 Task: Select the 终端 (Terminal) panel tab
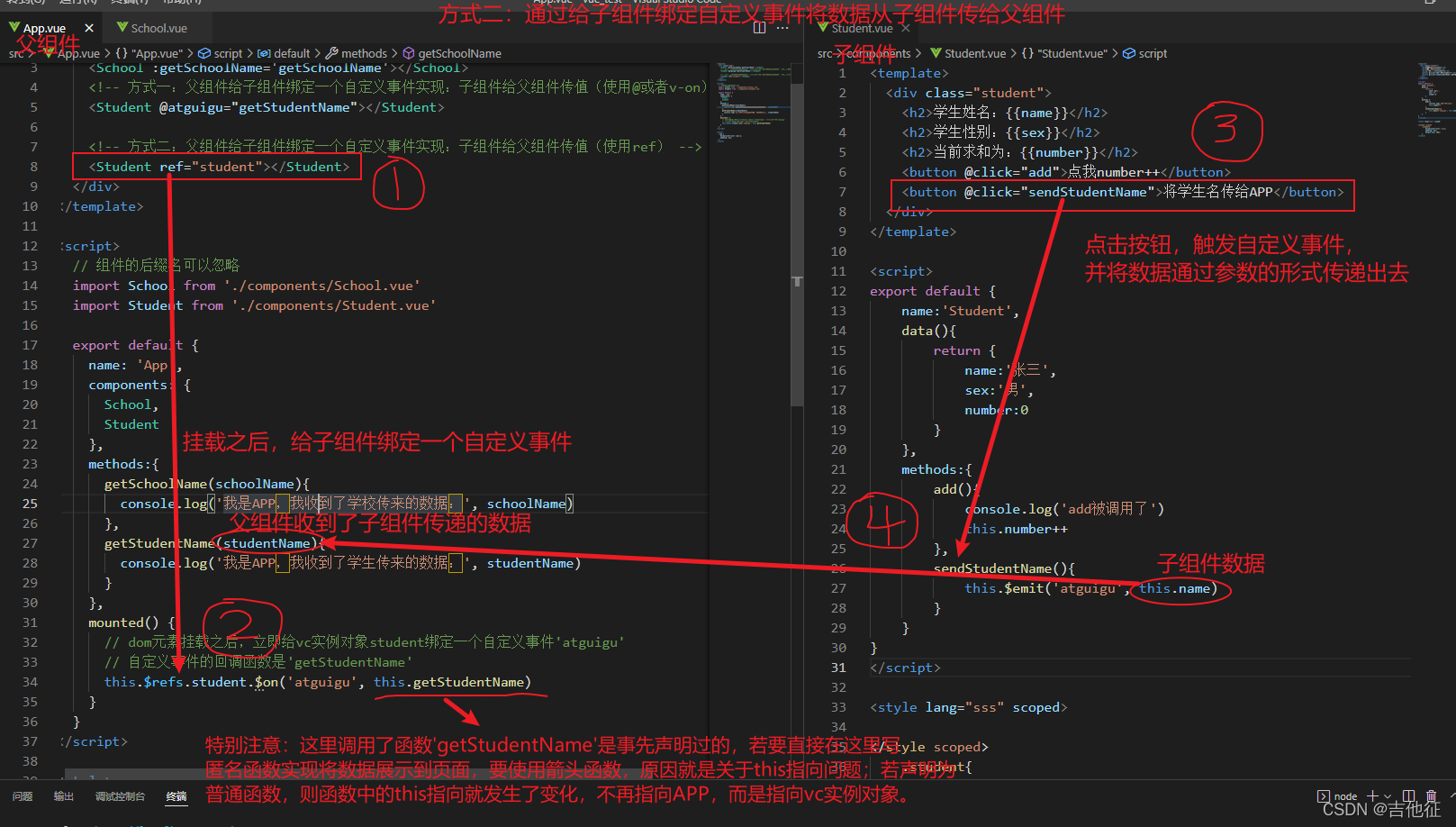(176, 796)
